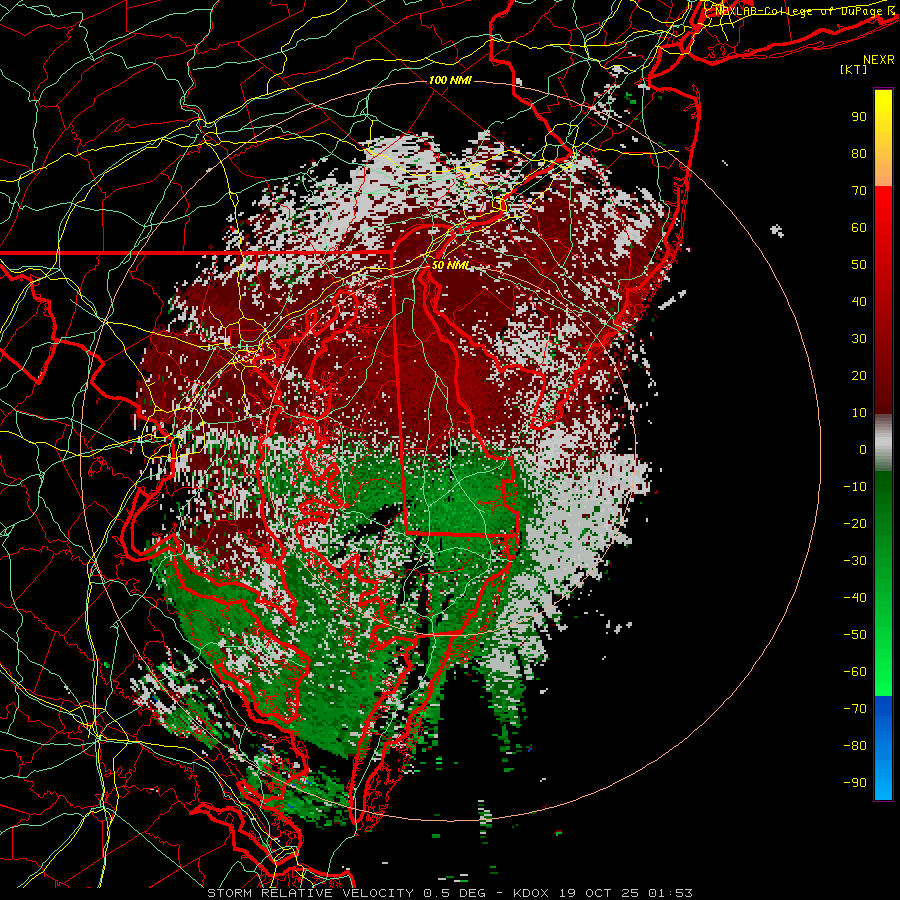Click the 30 value on the velocity scale
Screen dimensions: 900x900
tap(859, 339)
